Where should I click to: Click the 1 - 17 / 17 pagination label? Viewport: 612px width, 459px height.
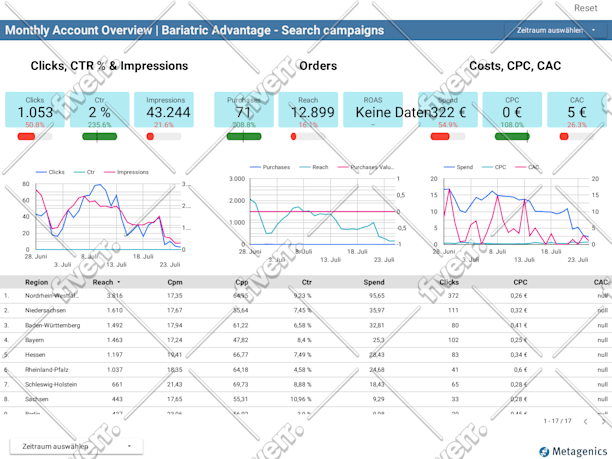pos(557,421)
